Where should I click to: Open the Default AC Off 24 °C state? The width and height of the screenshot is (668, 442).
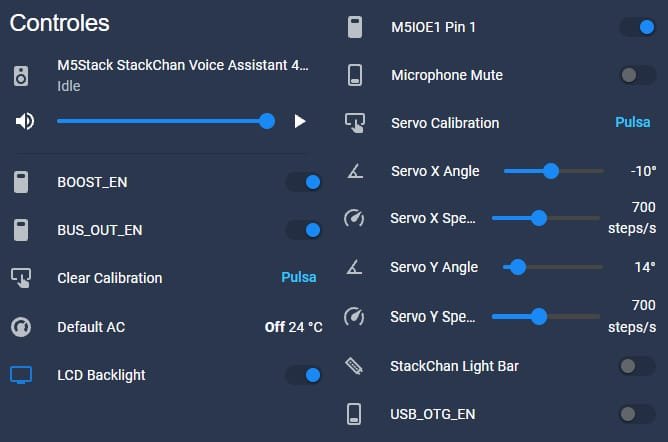click(x=294, y=327)
